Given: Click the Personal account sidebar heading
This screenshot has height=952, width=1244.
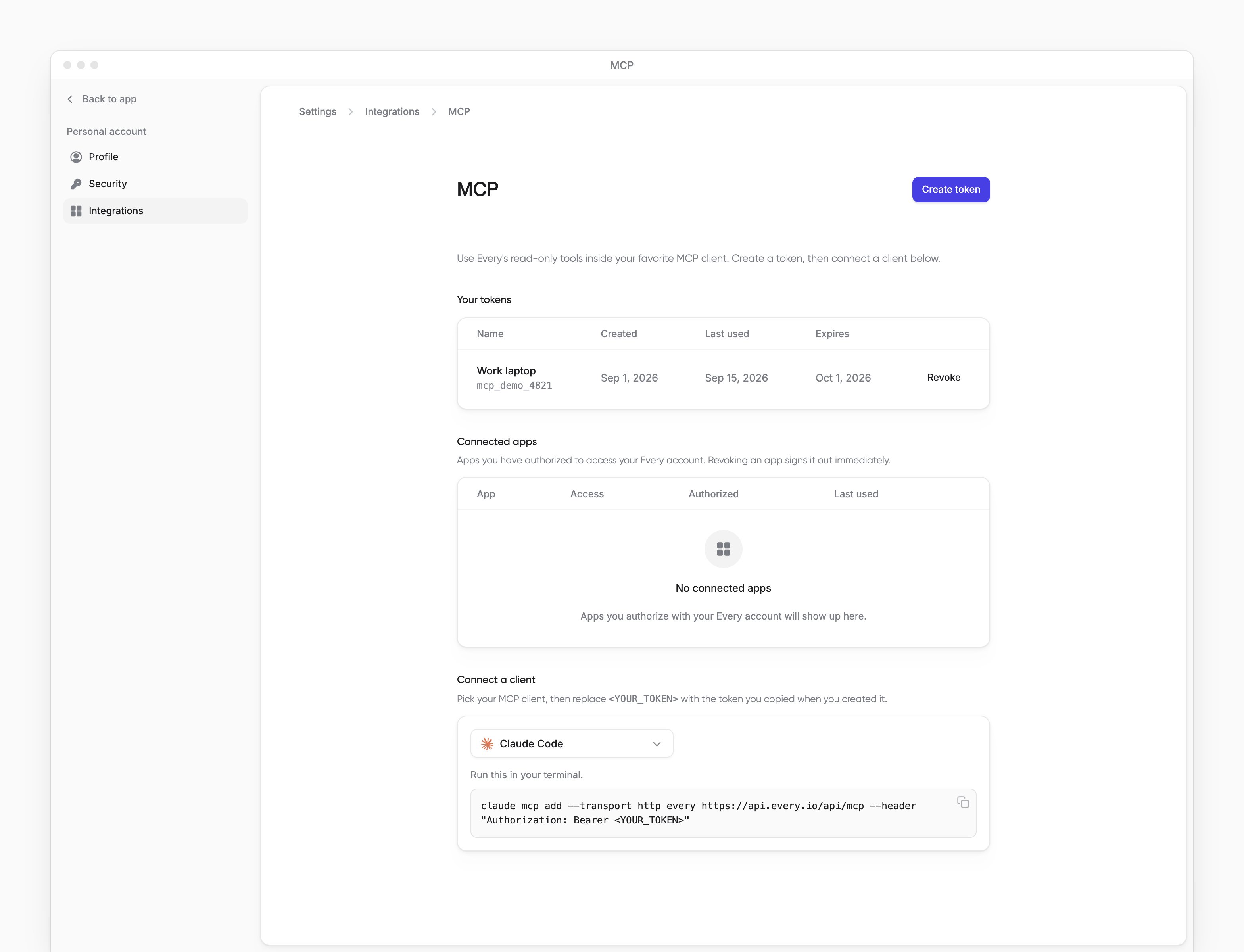Looking at the screenshot, I should [106, 131].
